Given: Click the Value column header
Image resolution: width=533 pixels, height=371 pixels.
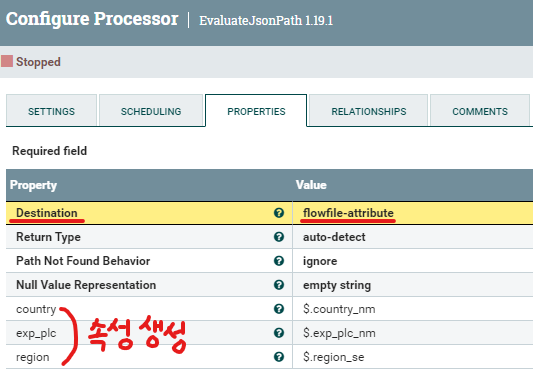Looking at the screenshot, I should (311, 185).
